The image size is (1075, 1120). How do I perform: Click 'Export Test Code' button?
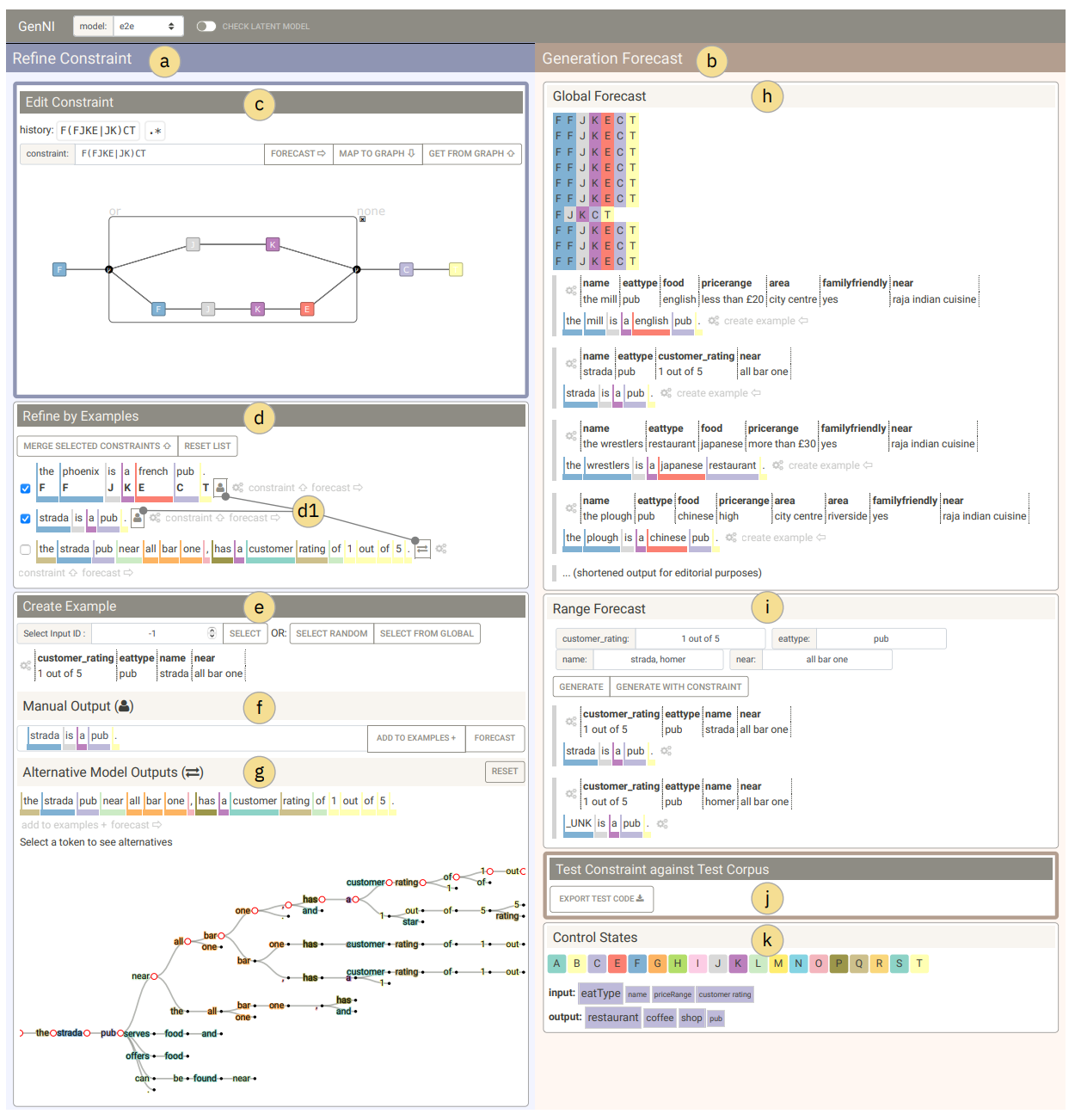pos(601,899)
